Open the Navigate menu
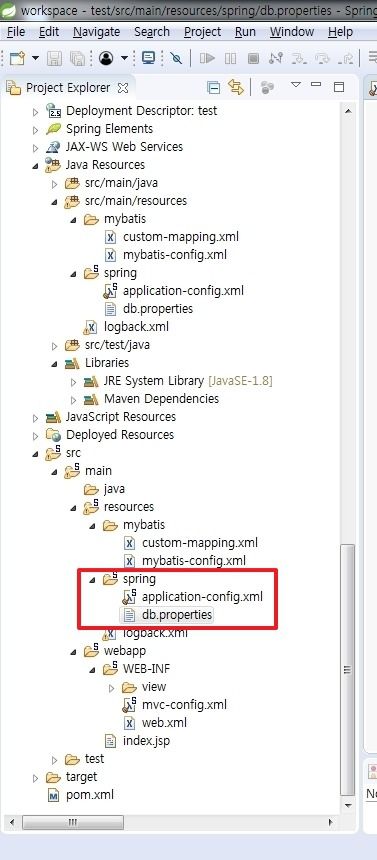The width and height of the screenshot is (377, 860). (x=97, y=32)
